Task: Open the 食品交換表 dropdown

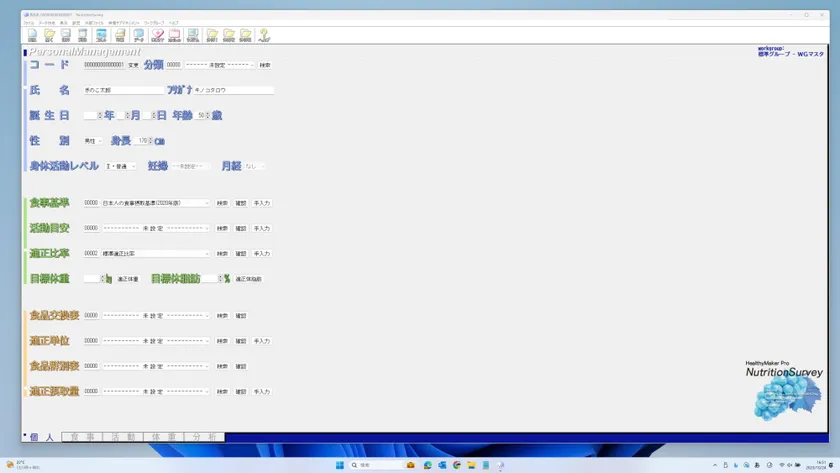Action: [155, 316]
